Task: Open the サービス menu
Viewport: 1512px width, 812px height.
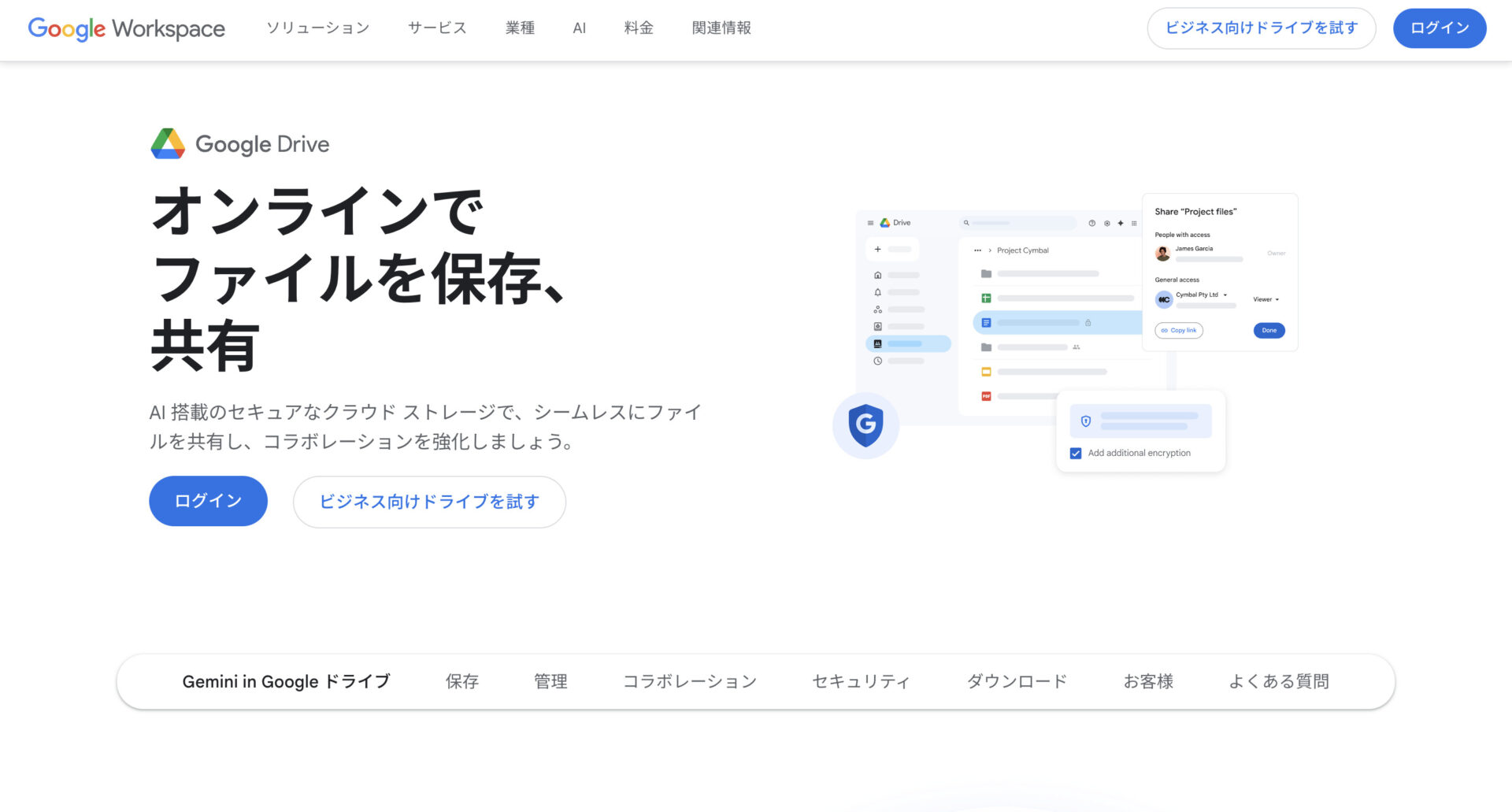Action: pyautogui.click(x=438, y=28)
